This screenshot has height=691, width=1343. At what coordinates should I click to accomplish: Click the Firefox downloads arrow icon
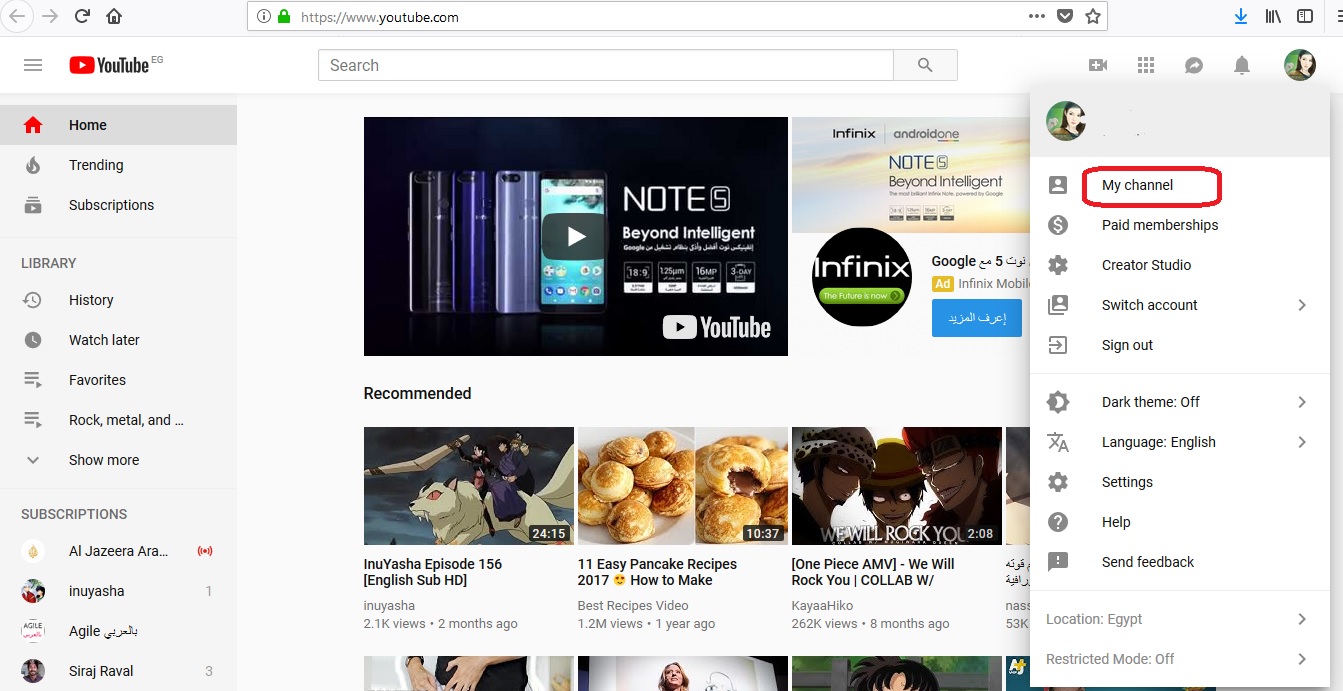tap(1241, 16)
